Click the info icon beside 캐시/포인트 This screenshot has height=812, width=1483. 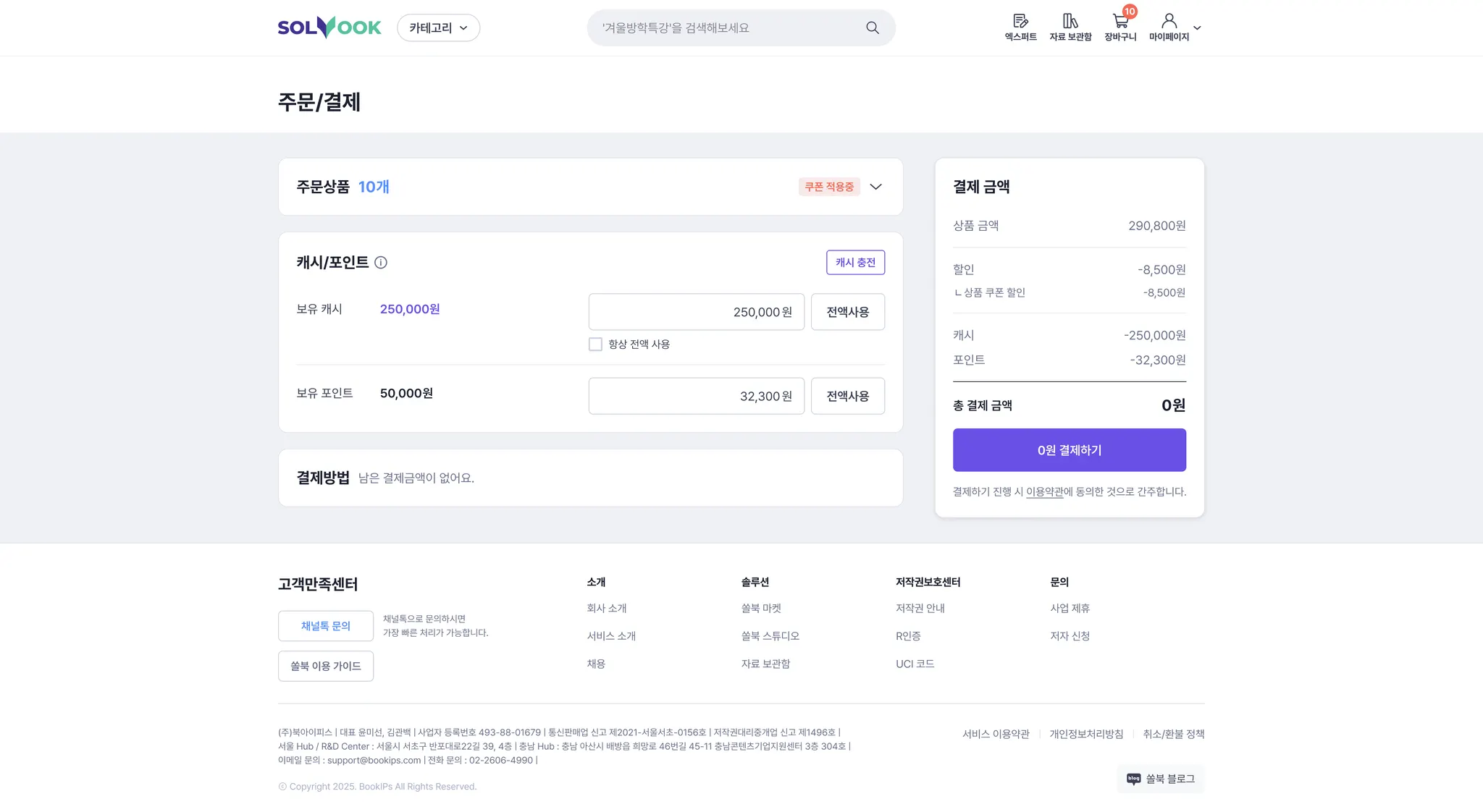(x=381, y=263)
